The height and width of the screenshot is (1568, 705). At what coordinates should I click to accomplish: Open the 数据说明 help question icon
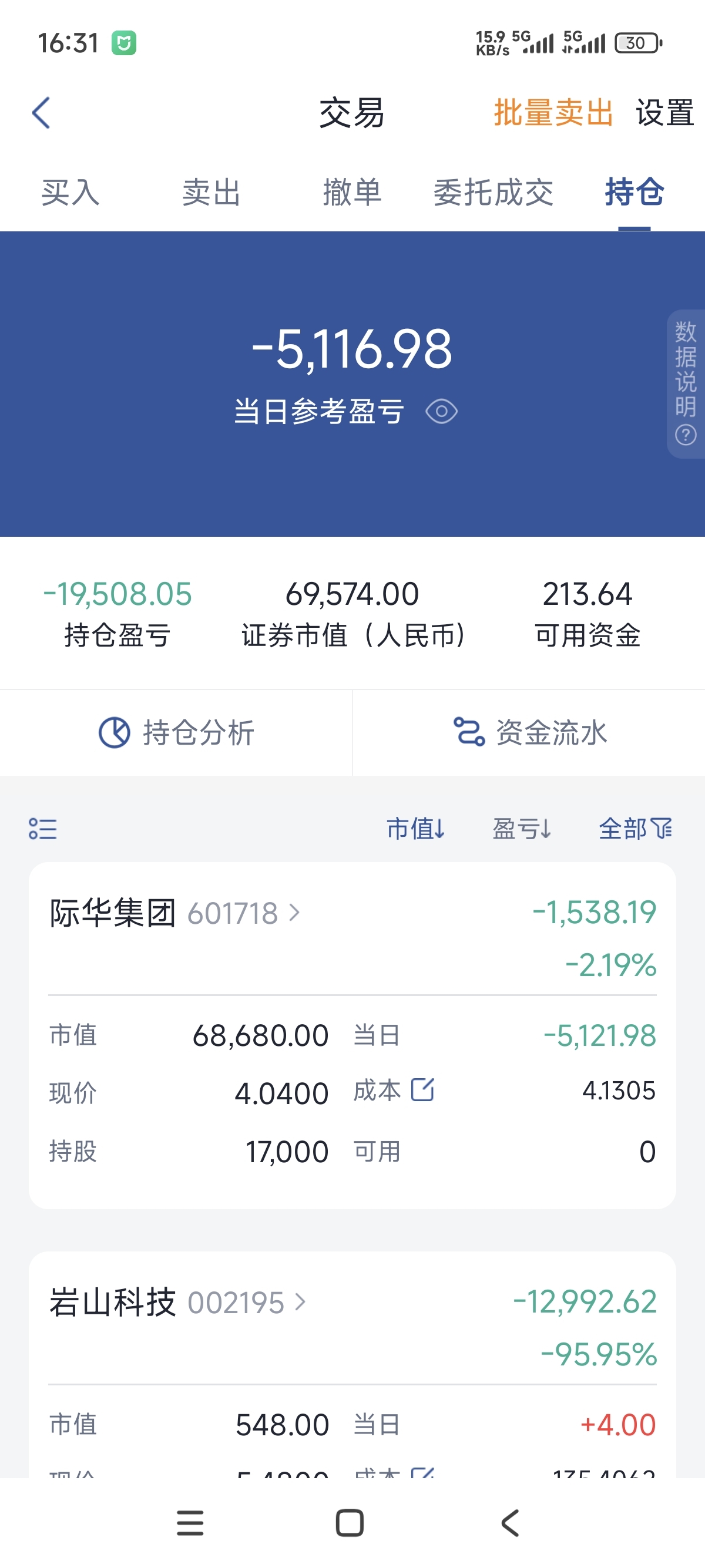pos(686,435)
